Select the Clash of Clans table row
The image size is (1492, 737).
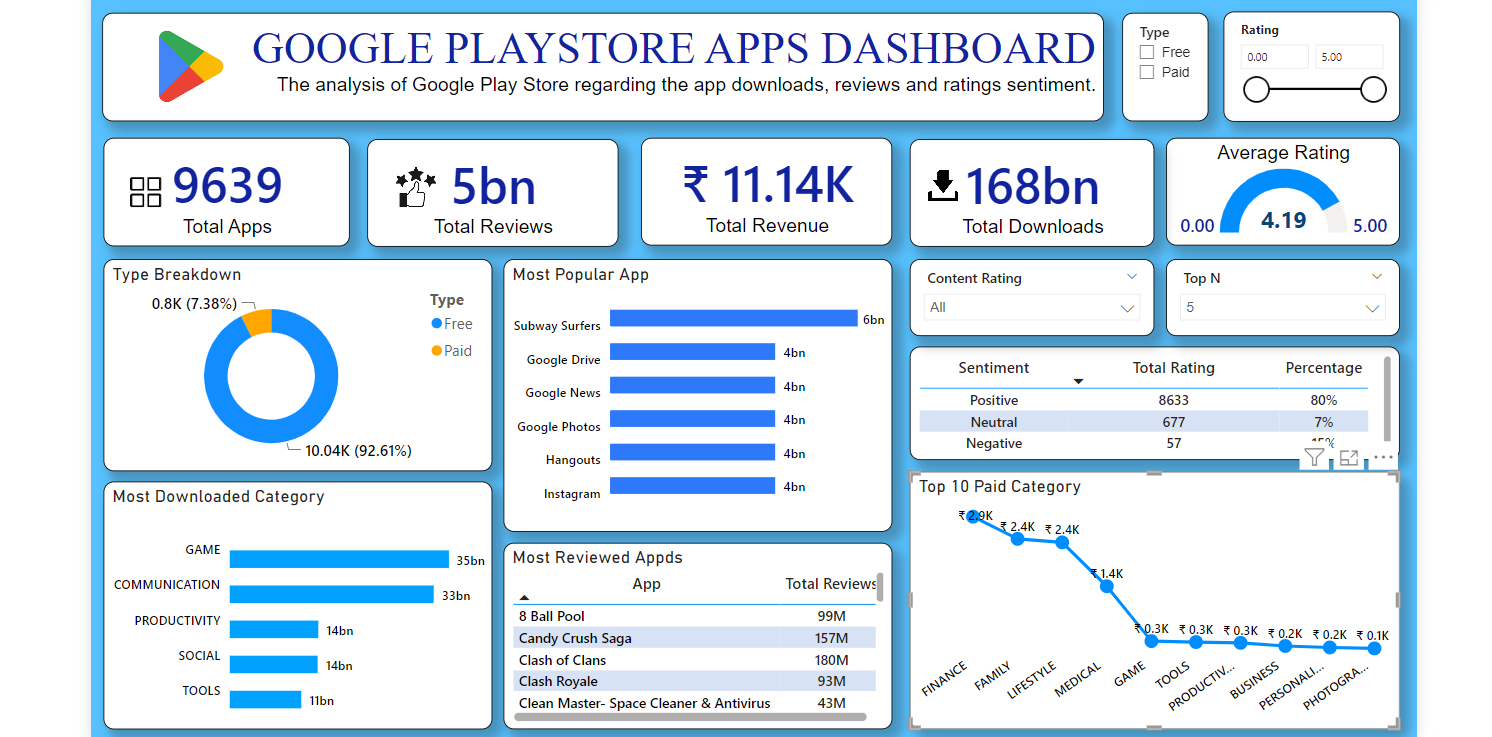563,660
